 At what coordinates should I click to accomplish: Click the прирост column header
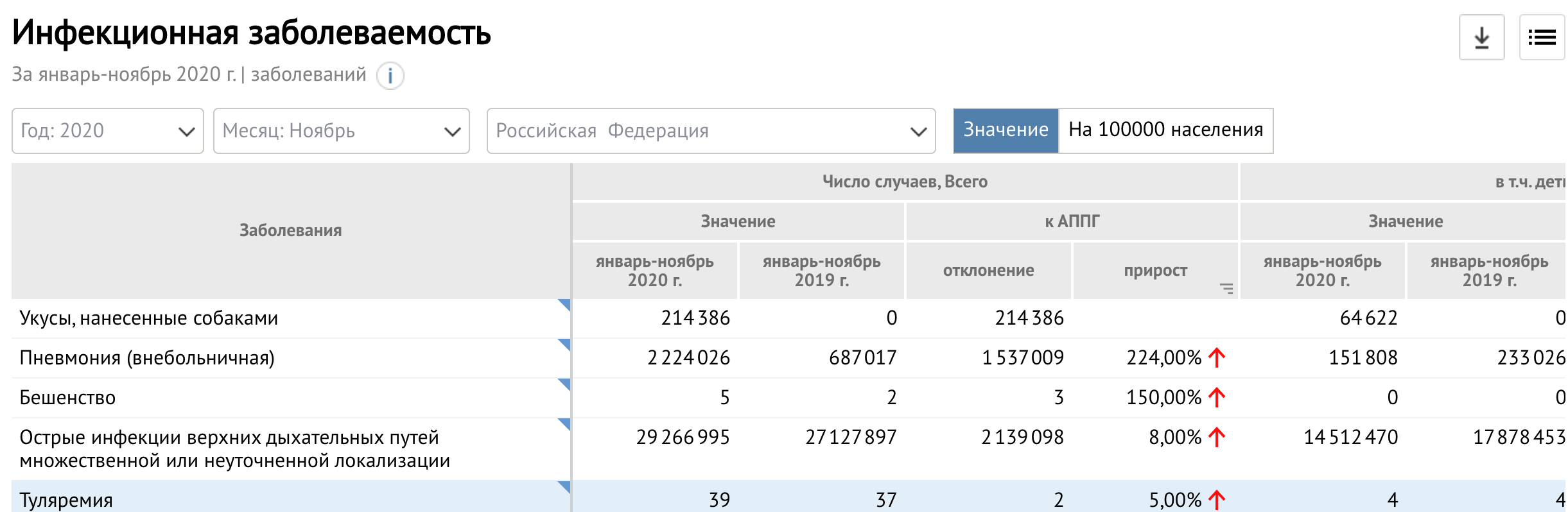(x=1154, y=270)
